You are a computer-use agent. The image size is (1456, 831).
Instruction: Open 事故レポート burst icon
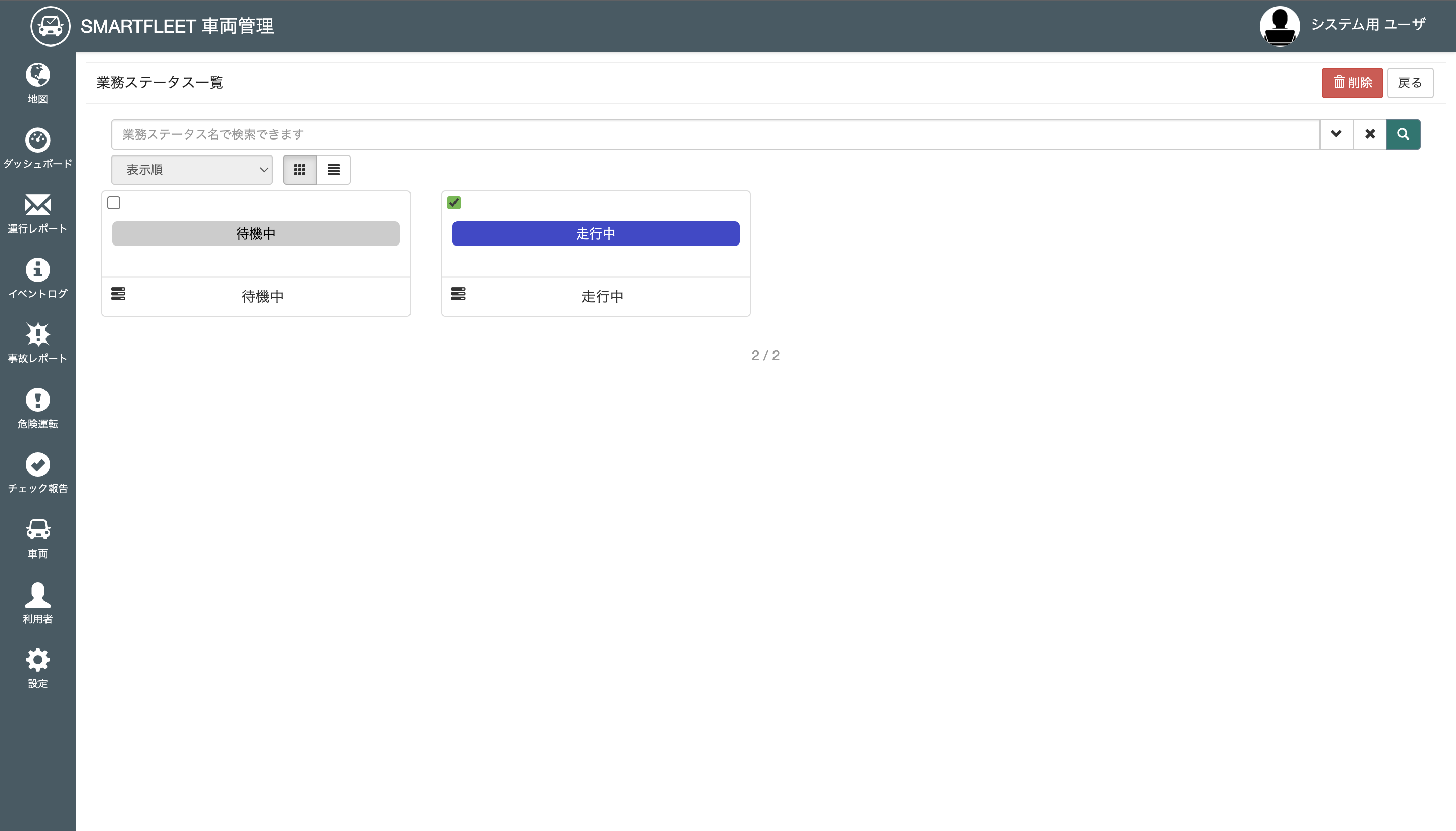click(38, 335)
